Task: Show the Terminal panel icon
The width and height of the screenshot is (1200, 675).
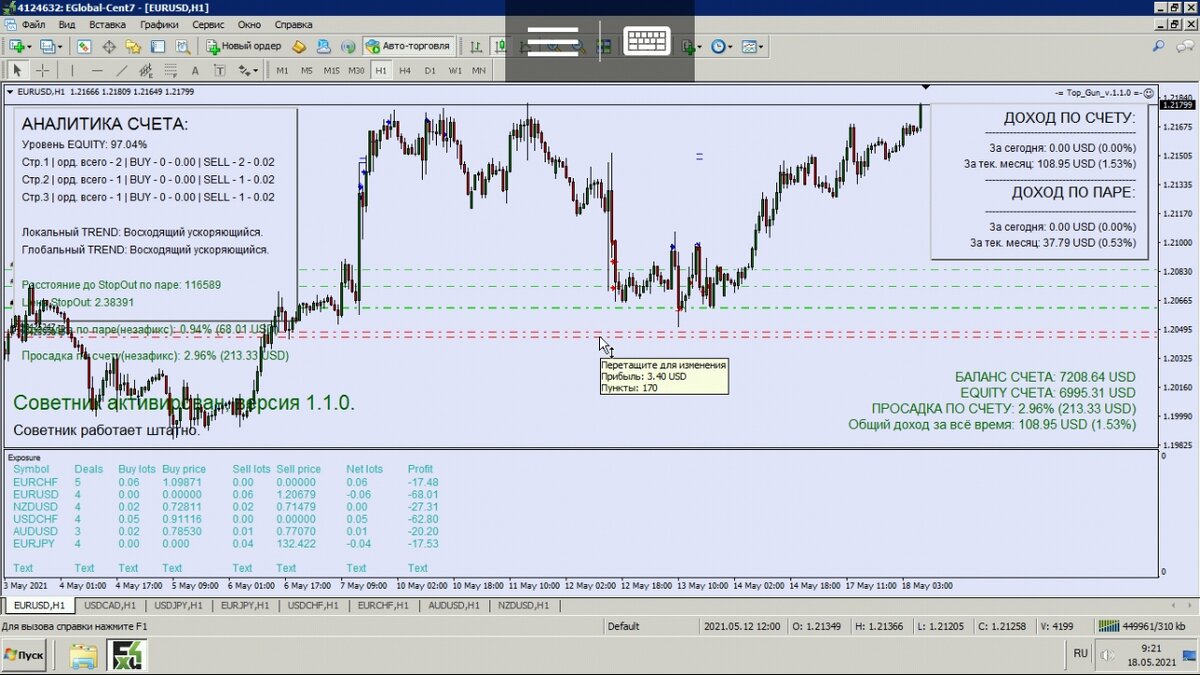Action: point(158,46)
